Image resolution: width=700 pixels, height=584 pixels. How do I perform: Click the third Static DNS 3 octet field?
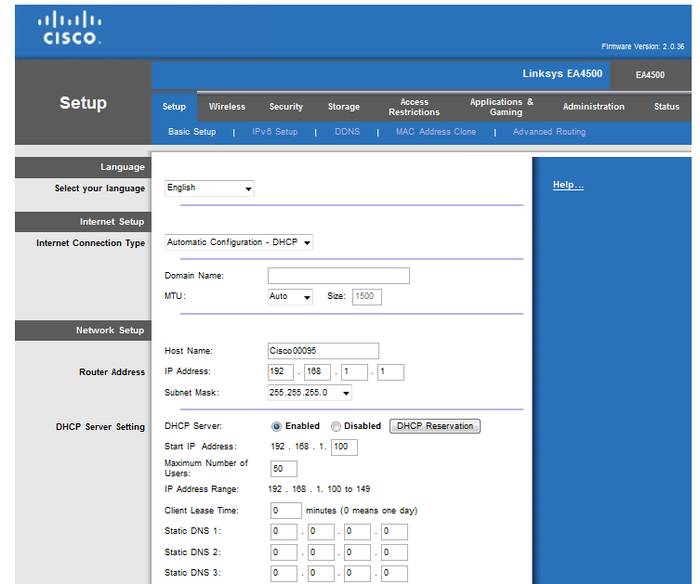tap(357, 574)
